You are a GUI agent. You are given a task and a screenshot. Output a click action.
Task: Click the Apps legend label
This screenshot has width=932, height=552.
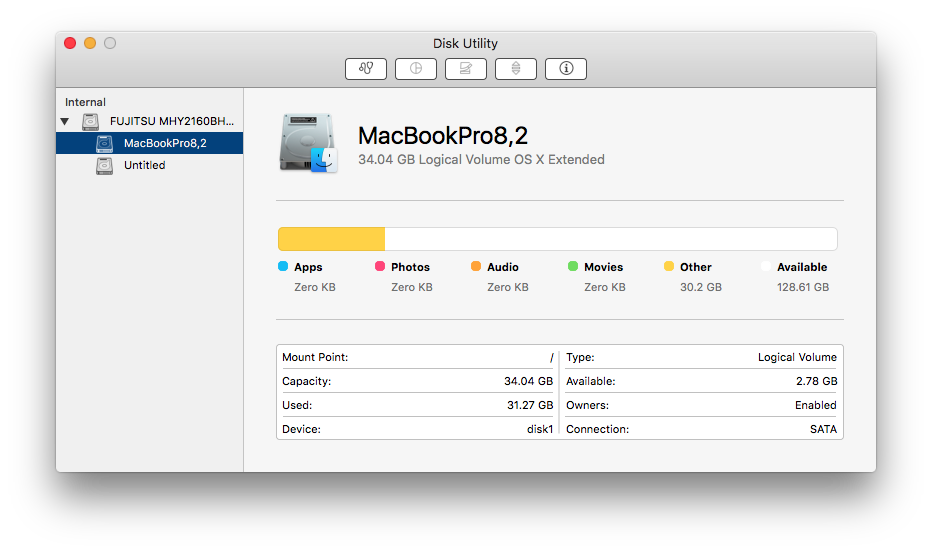point(308,267)
